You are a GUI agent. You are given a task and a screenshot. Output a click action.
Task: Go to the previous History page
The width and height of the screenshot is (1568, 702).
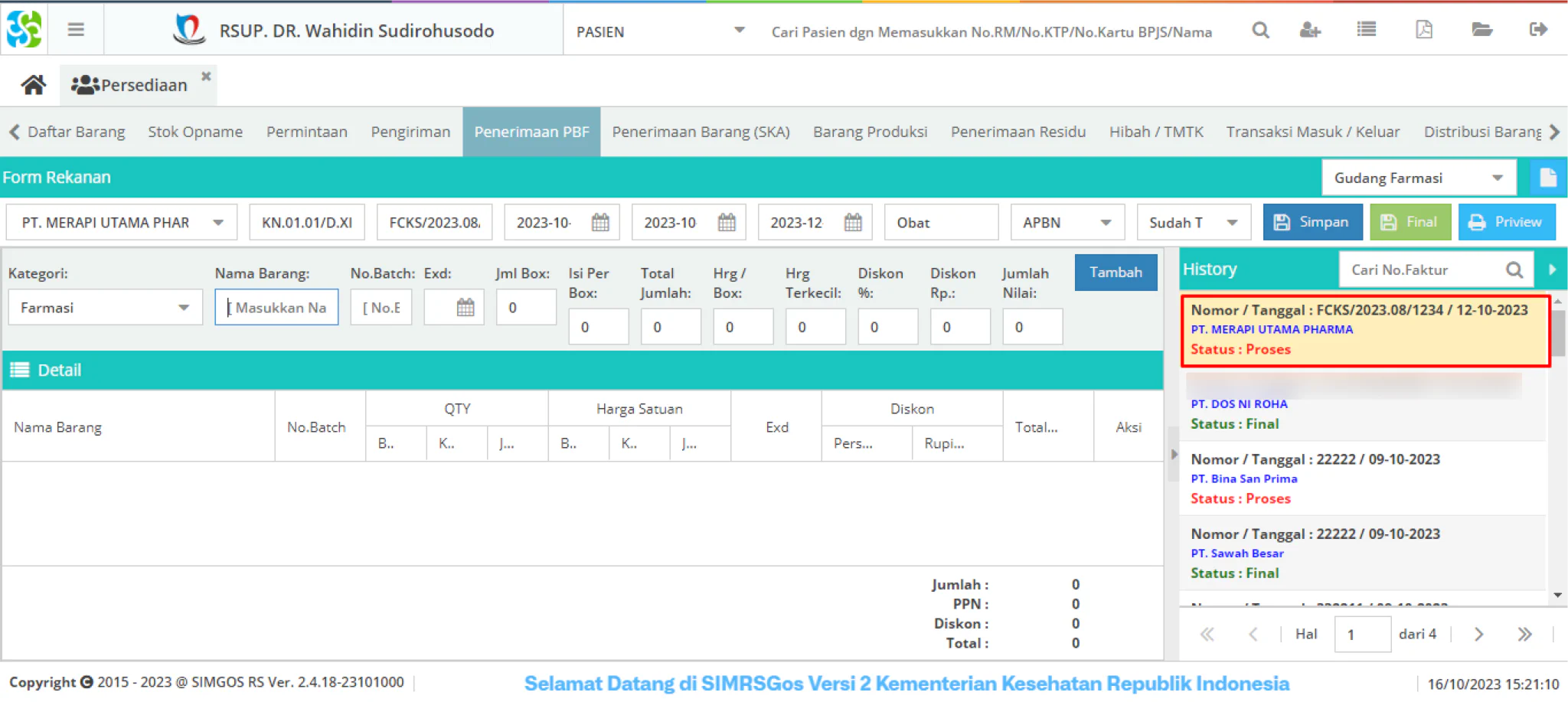click(1253, 634)
